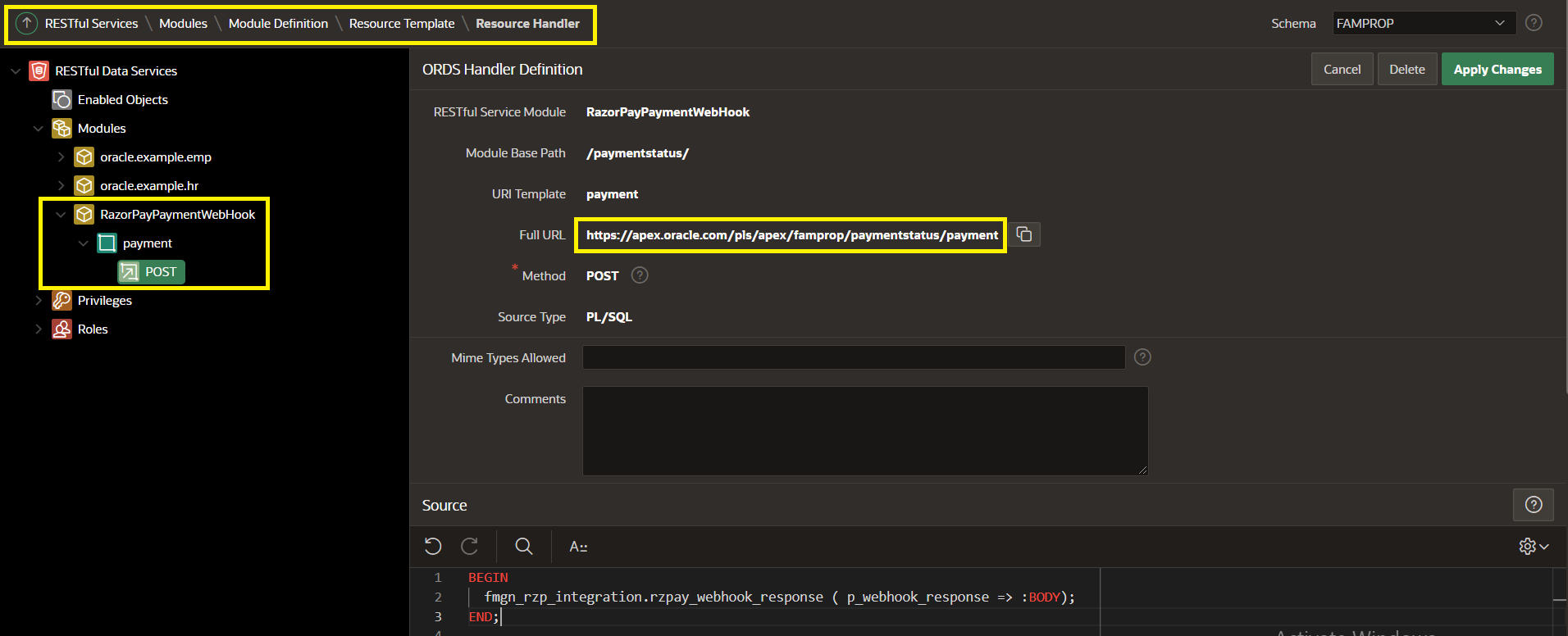This screenshot has height=636, width=1568.
Task: Expand oracle.example.hr module
Action: 61,186
